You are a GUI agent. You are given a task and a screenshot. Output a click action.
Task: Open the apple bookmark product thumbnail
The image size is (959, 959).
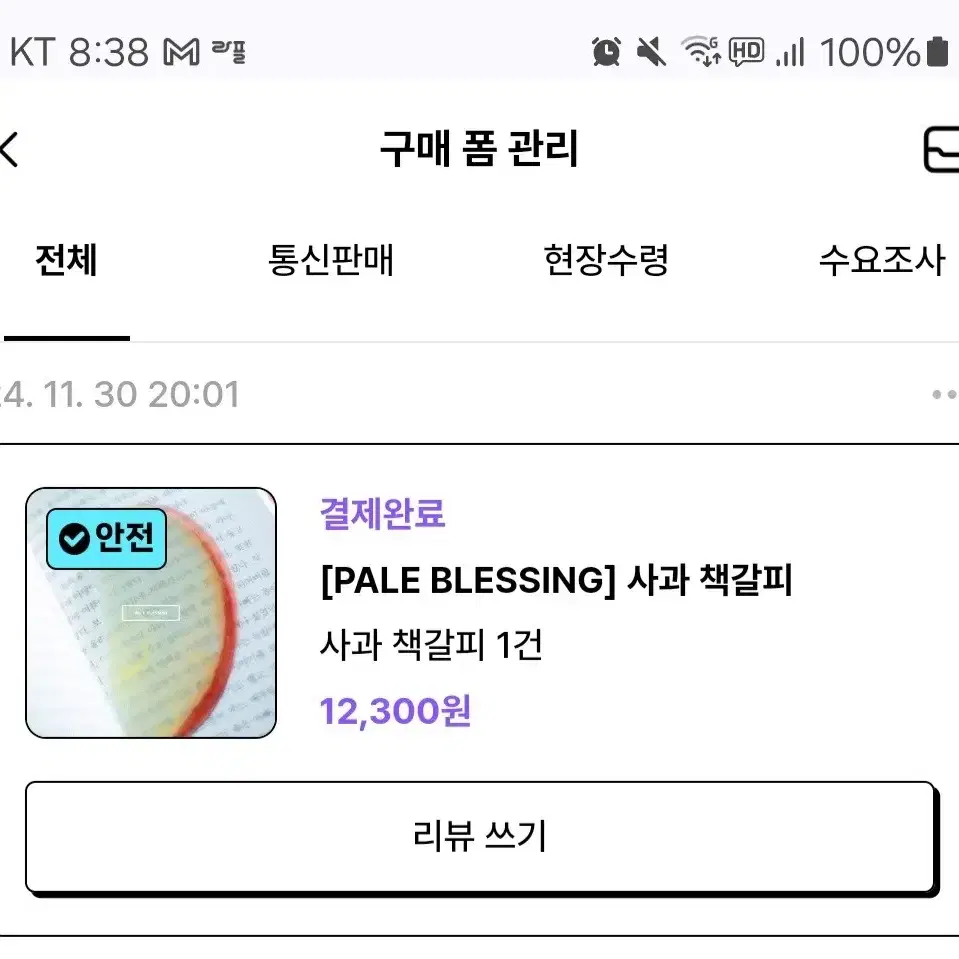151,613
